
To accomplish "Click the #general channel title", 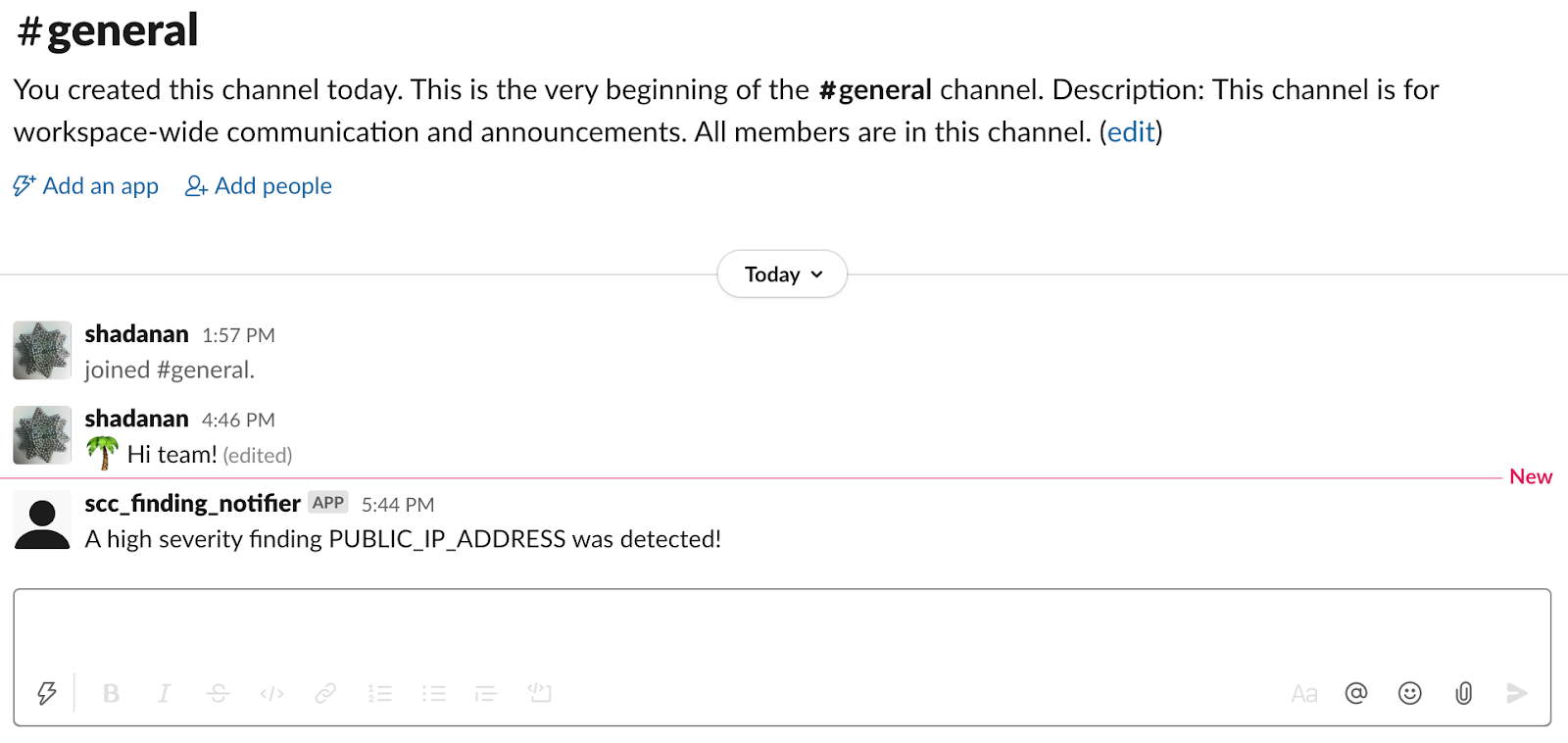I will pyautogui.click(x=106, y=29).
